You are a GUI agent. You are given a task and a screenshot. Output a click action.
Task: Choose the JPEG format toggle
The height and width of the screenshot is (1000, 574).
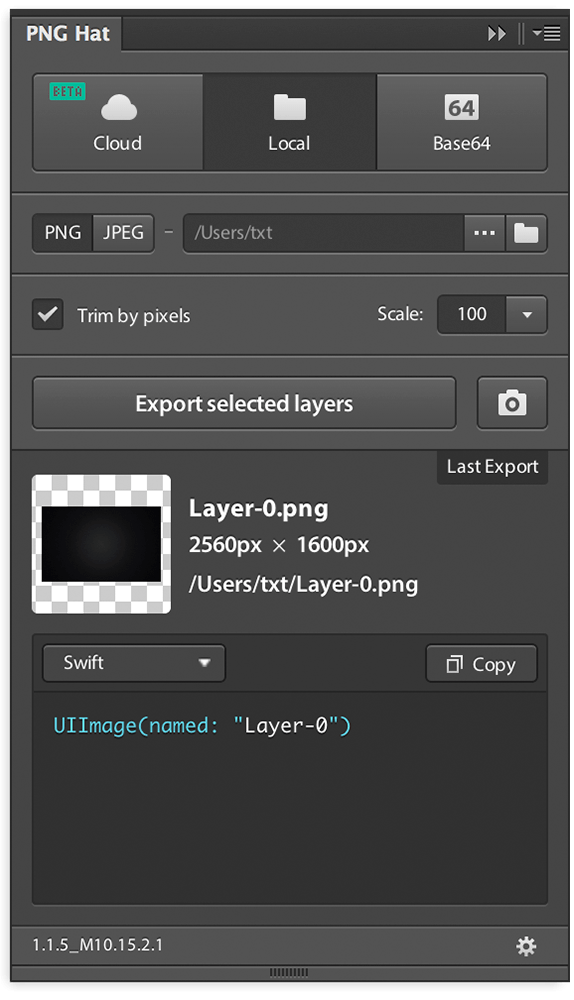click(x=124, y=233)
